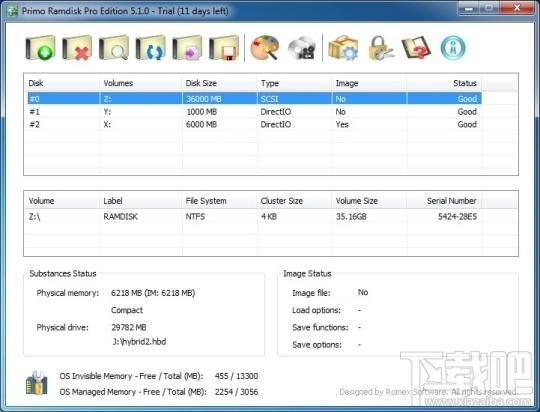
Task: Click the reload disk icon with blue arrows
Action: point(150,48)
